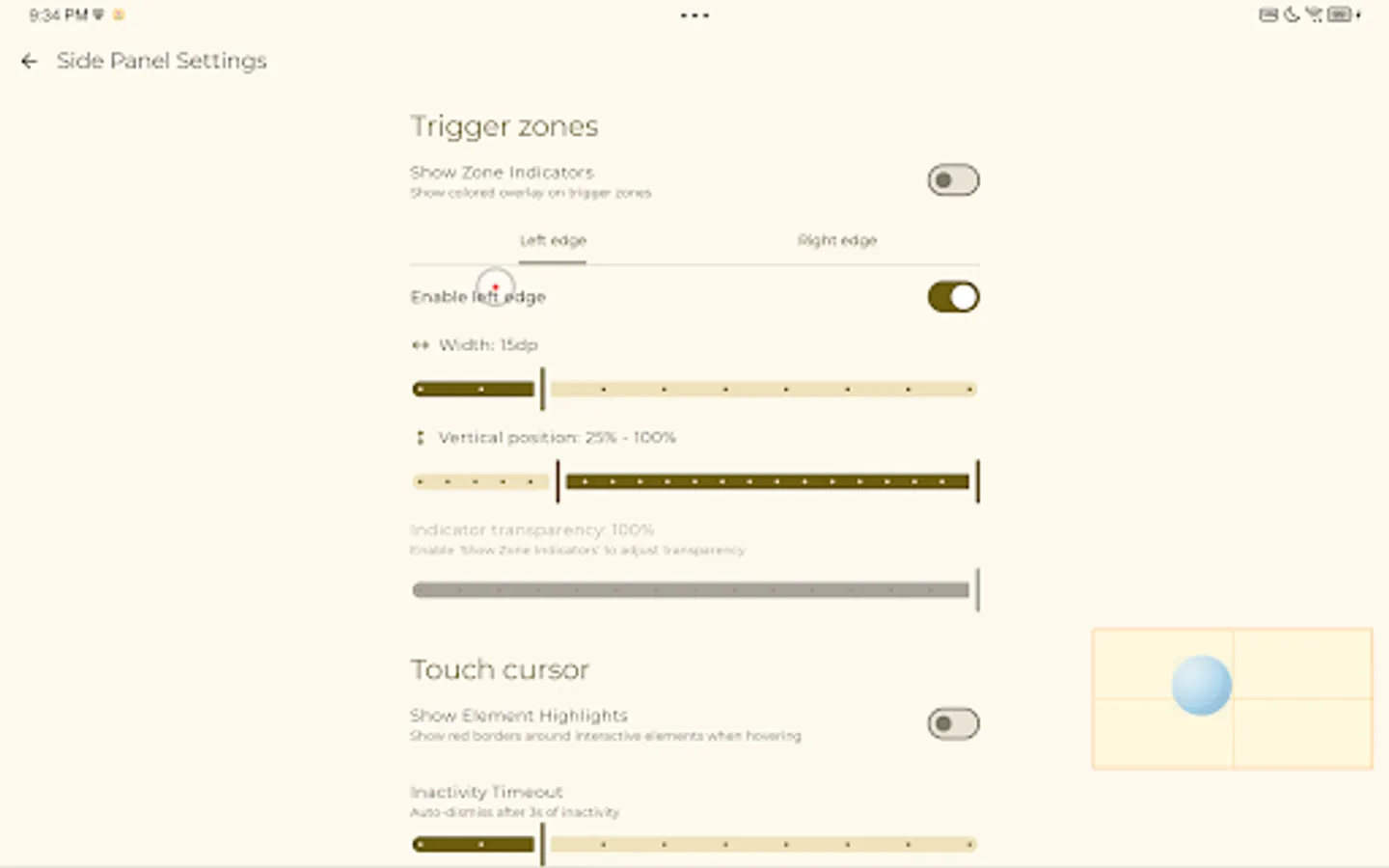This screenshot has height=868, width=1389.
Task: Click the Show colored overlay description text
Action: [530, 192]
